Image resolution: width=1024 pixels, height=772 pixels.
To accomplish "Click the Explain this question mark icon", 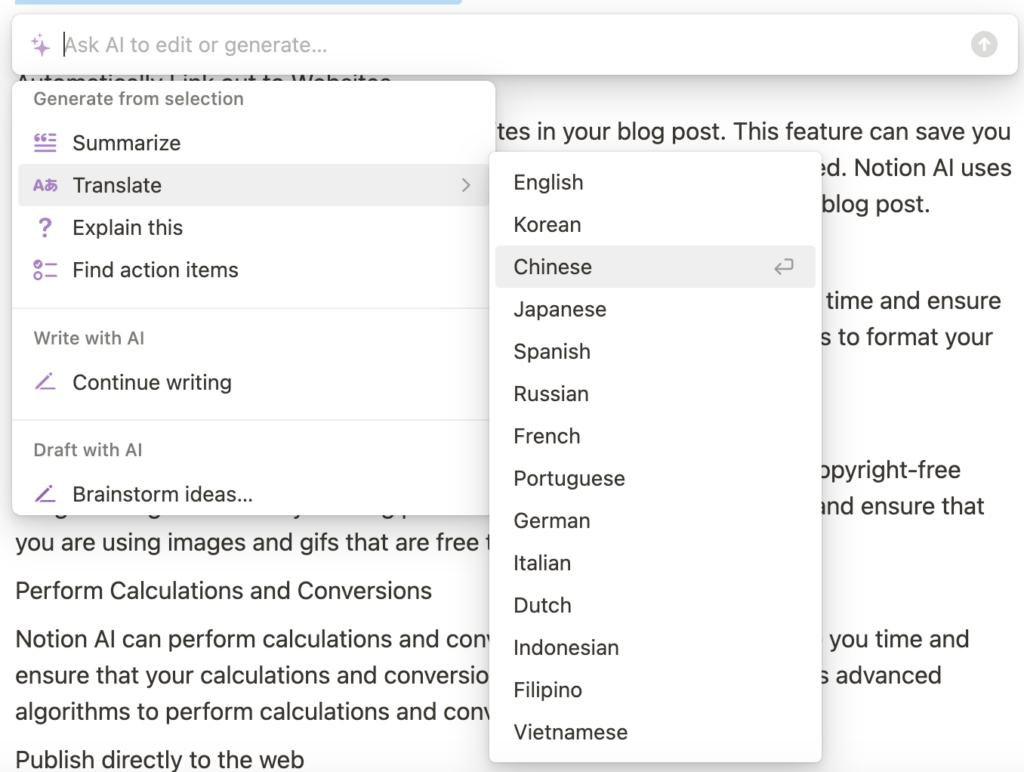I will click(x=45, y=228).
